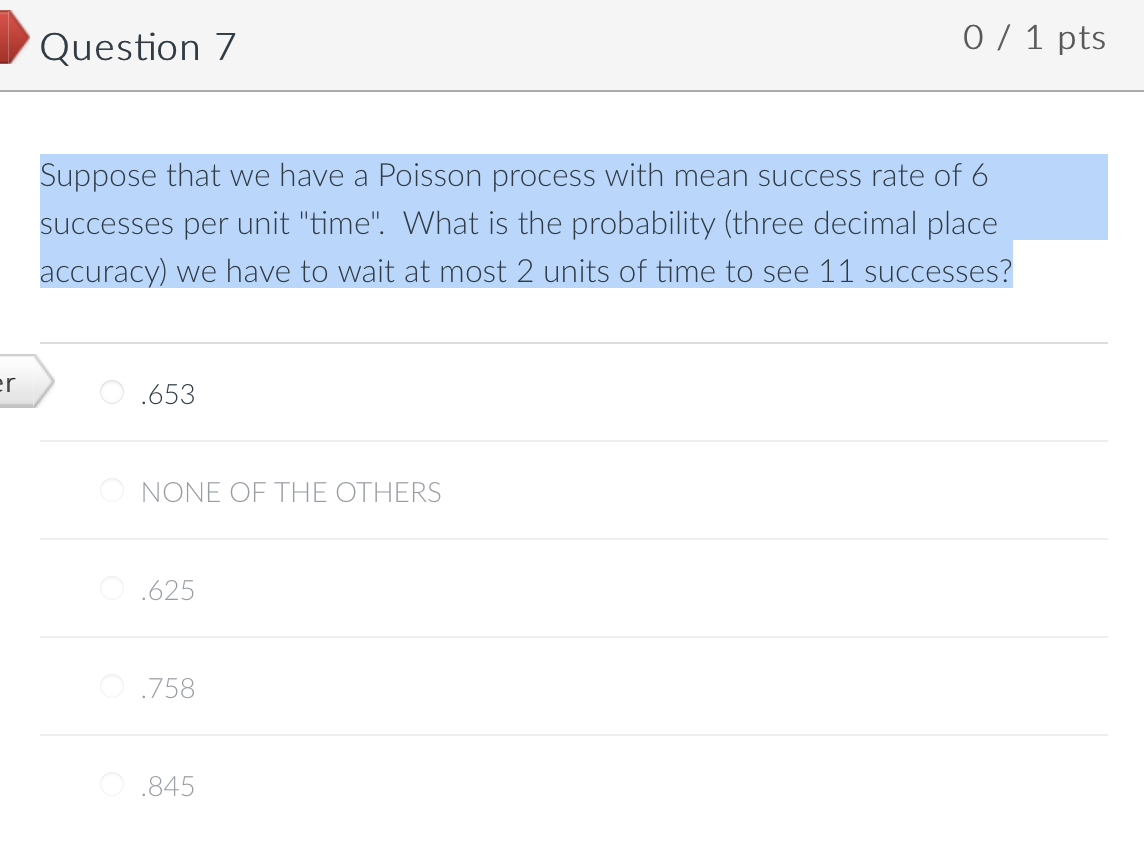Select the .625 answer option

pos(168,590)
